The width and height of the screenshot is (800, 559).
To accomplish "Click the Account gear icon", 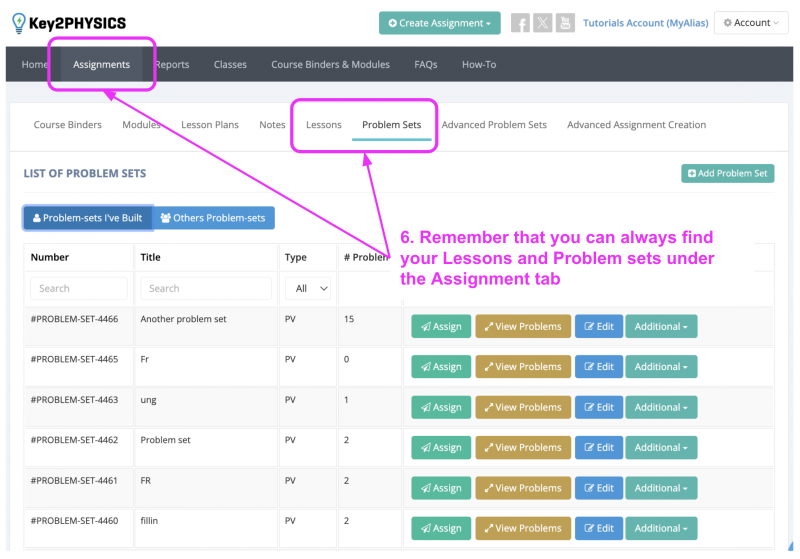I will pos(728,23).
